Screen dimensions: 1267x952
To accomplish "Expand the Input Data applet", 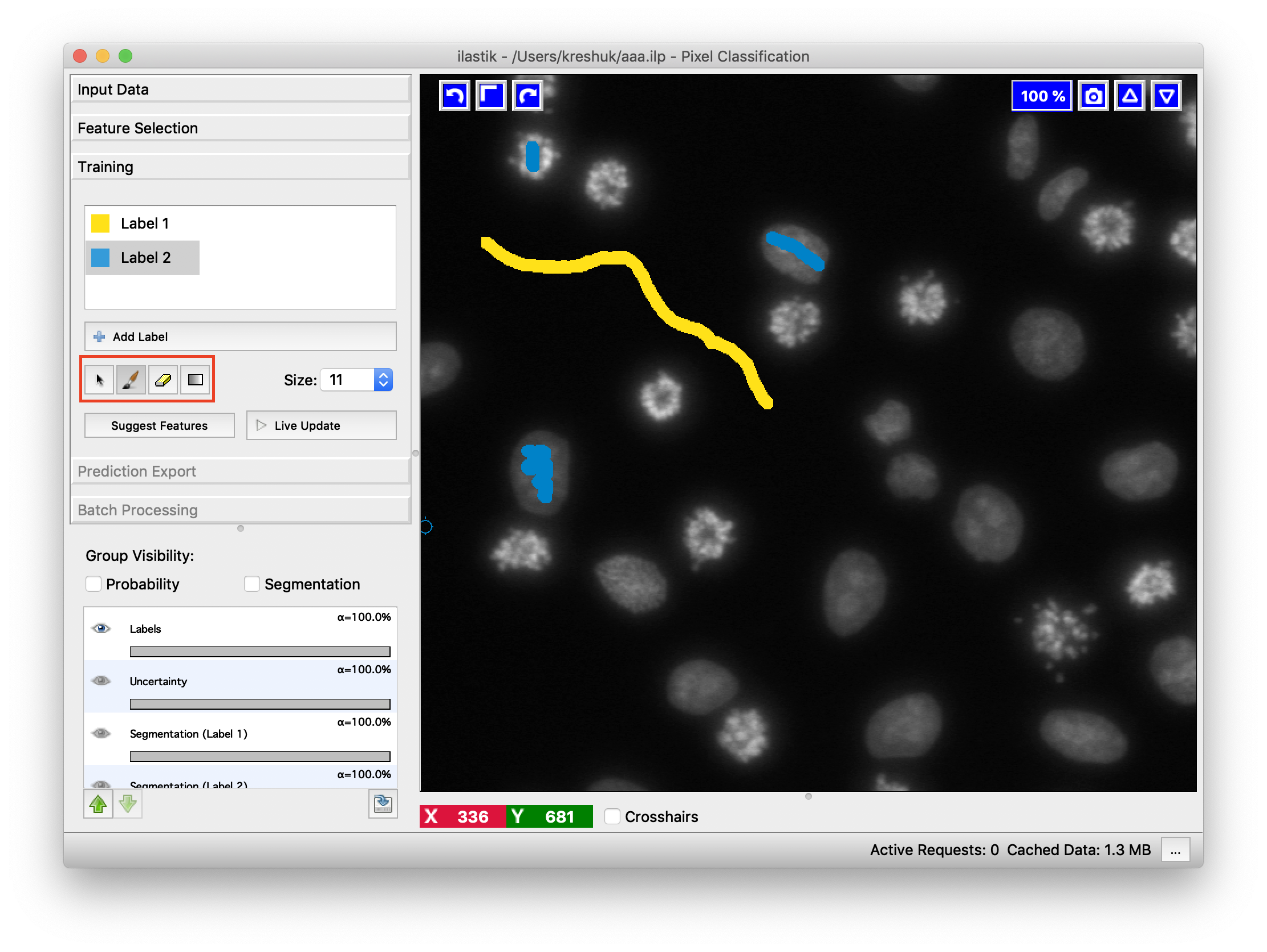I will [241, 90].
